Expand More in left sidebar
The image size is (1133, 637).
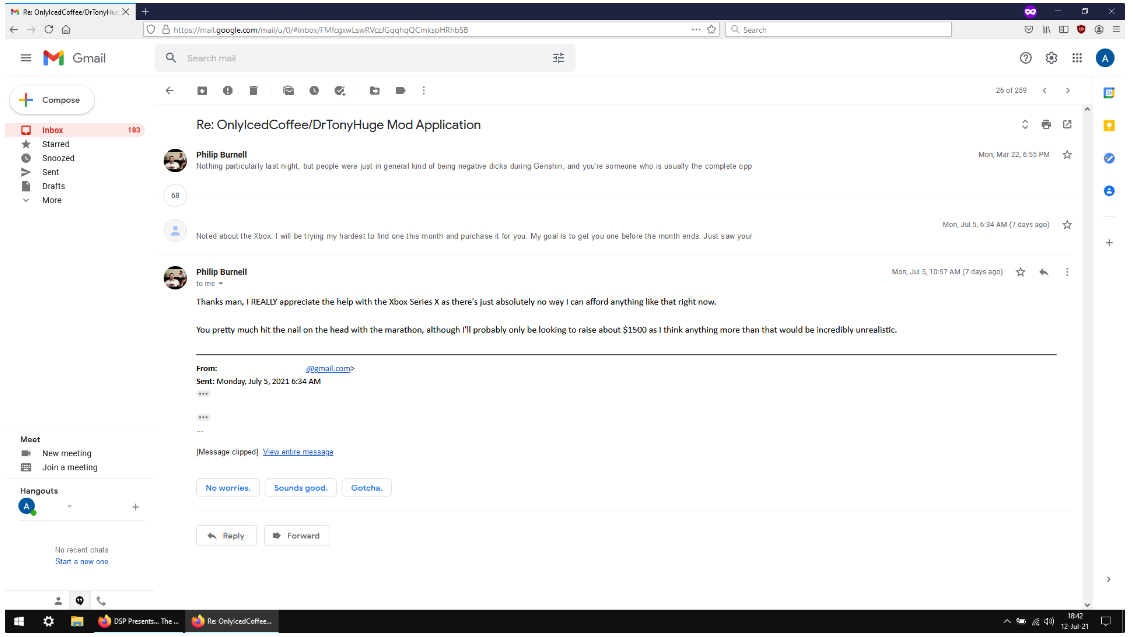tap(51, 200)
